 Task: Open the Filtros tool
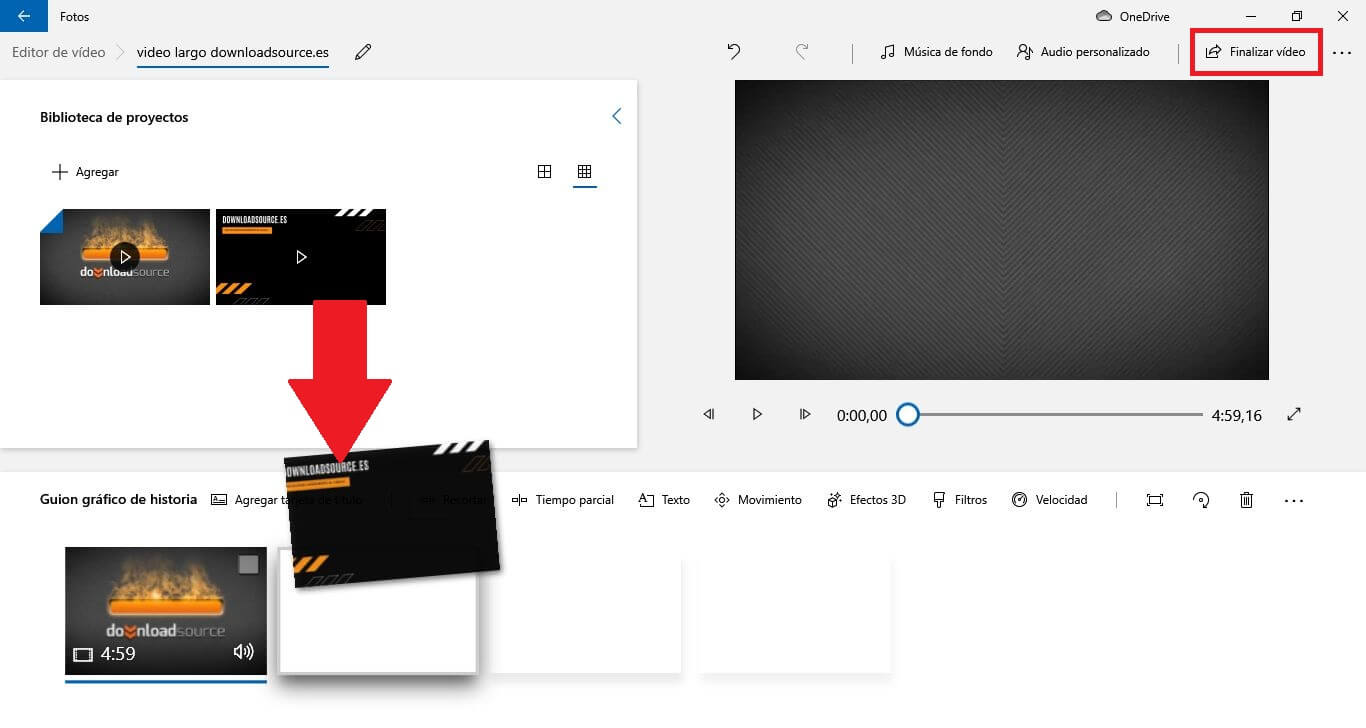click(959, 500)
